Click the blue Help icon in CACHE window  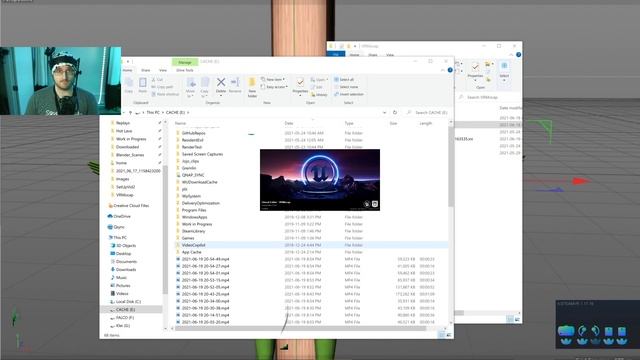coord(450,70)
